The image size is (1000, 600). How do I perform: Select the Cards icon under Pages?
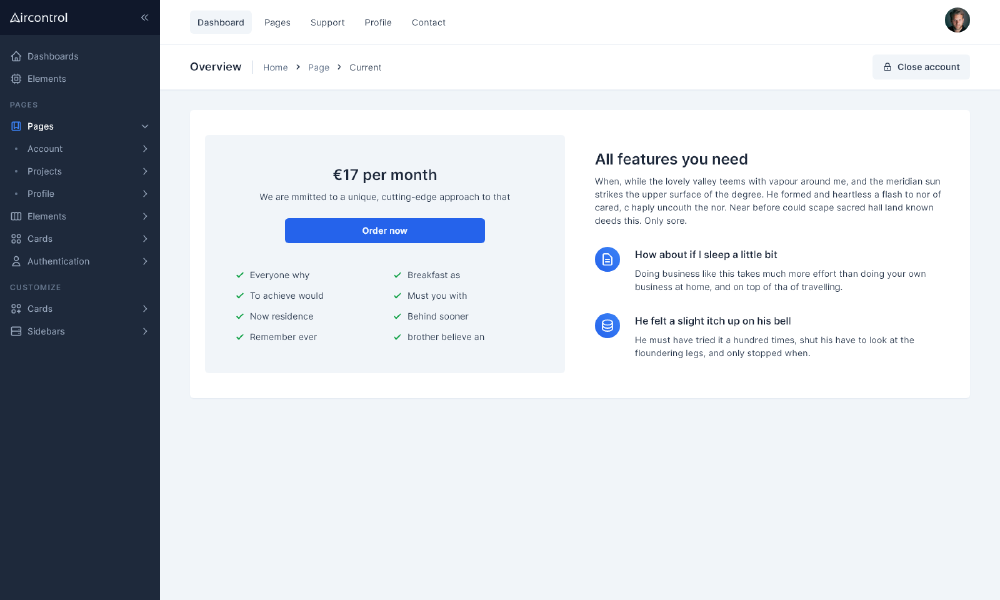(14, 238)
